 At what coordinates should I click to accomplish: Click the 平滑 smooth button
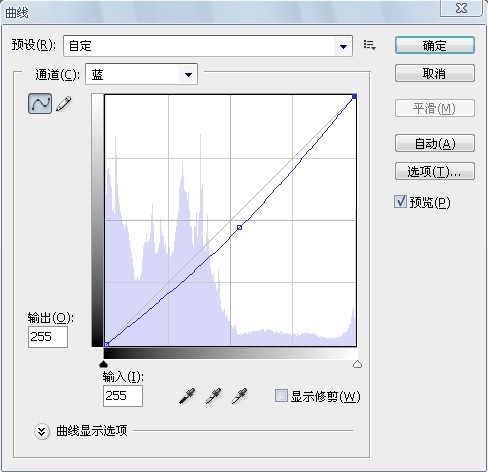tap(435, 108)
